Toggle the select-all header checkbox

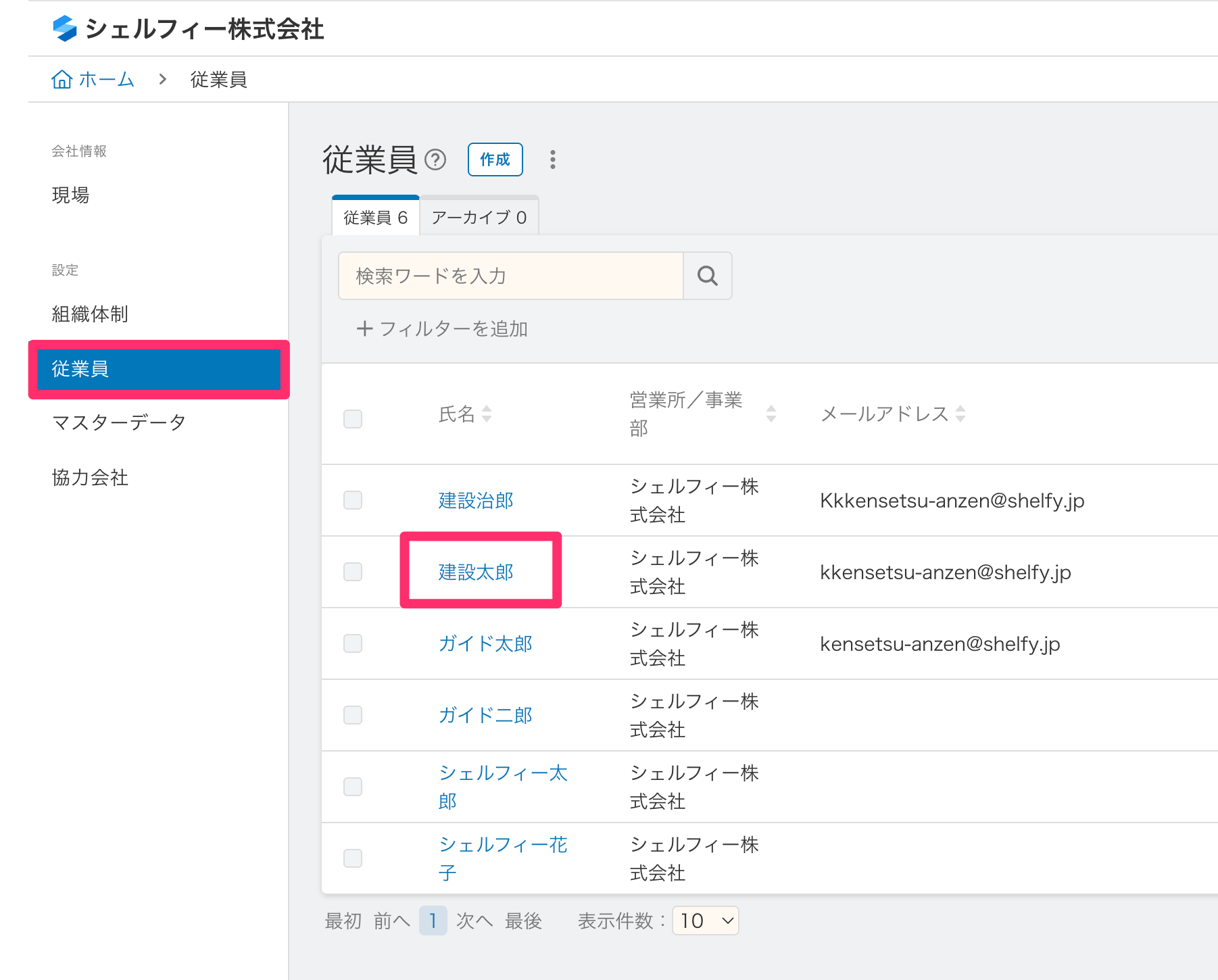(353, 419)
